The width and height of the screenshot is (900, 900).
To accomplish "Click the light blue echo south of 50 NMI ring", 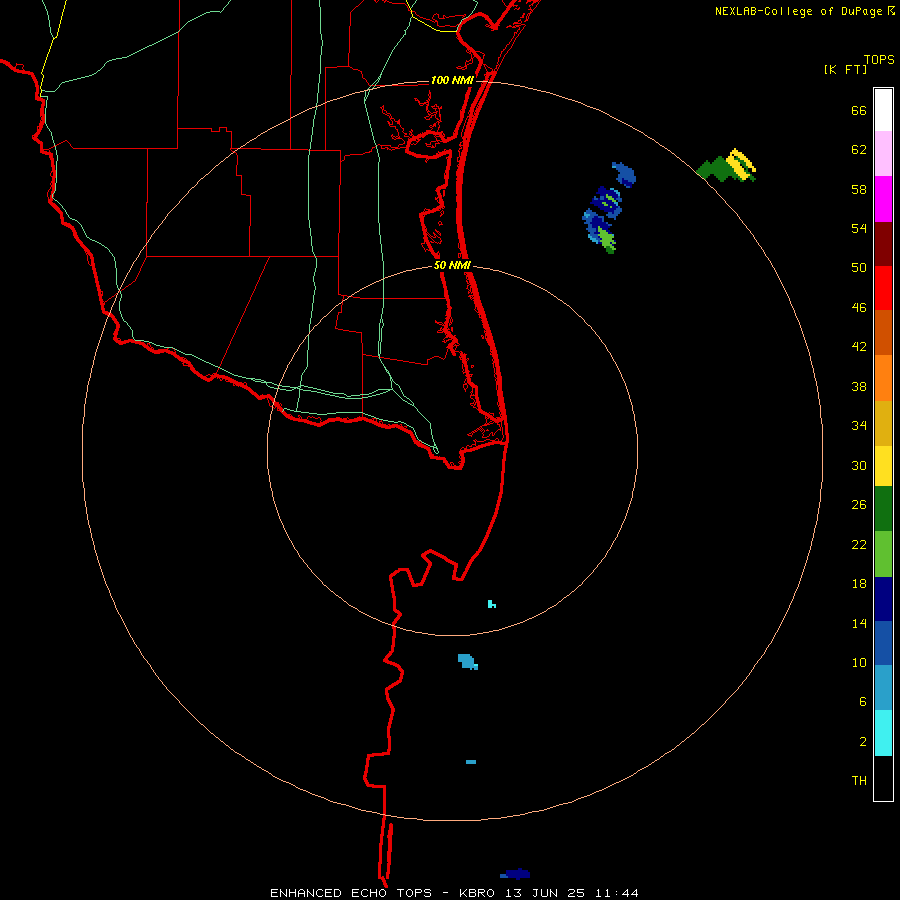I will (x=468, y=662).
